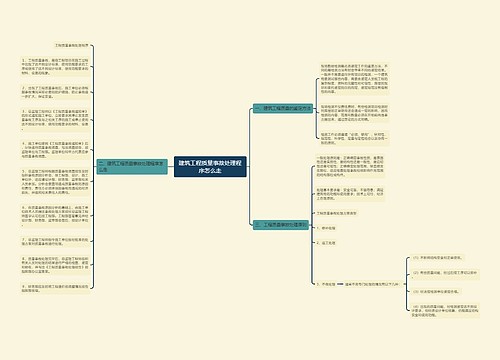Select the teal node 二、建筑工程质量事故处理程序怎么走
Viewport: 500px width, 360px height.
click(132, 167)
